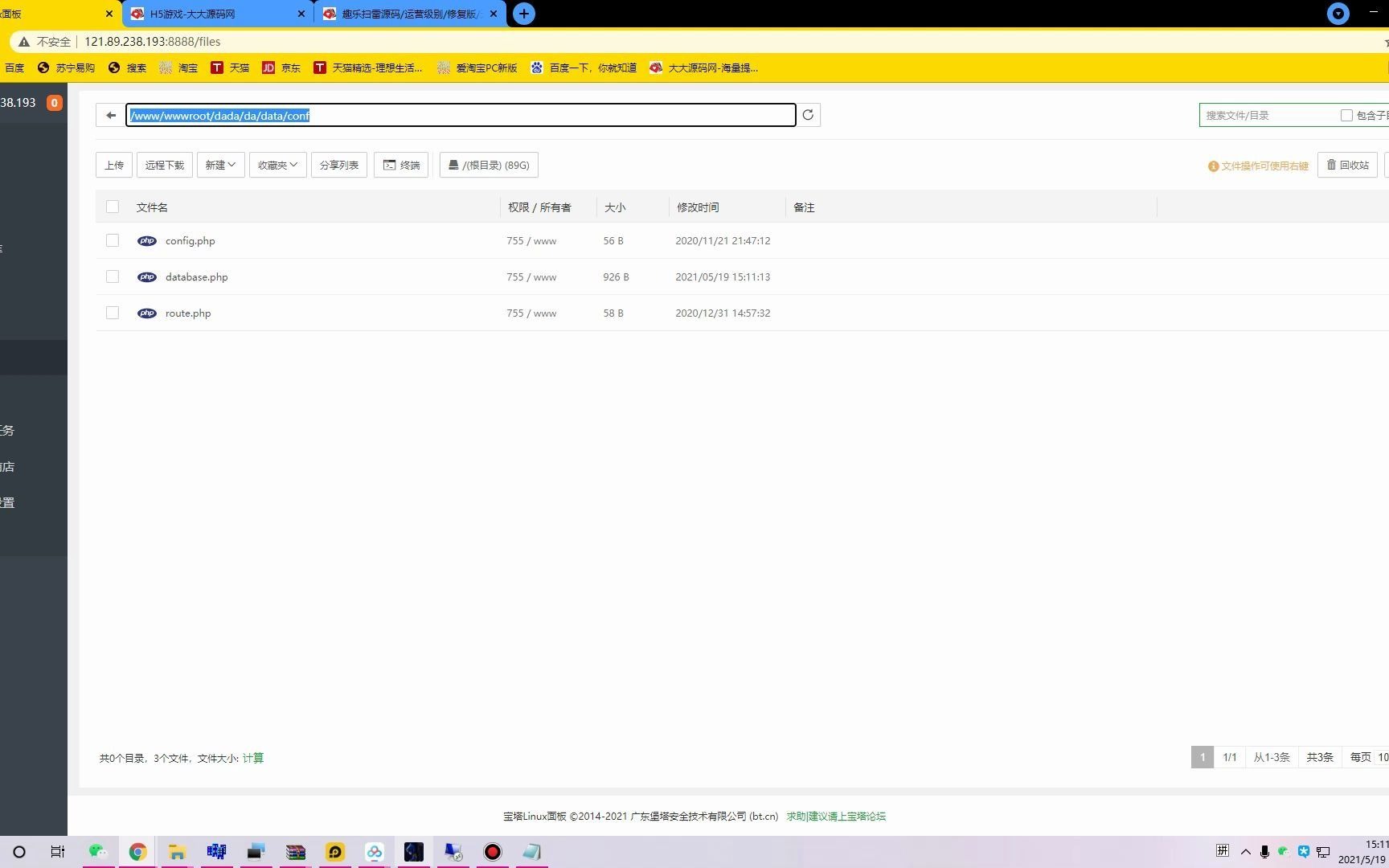Click 计算 to calculate file size
This screenshot has height=868, width=1389.
[x=253, y=758]
